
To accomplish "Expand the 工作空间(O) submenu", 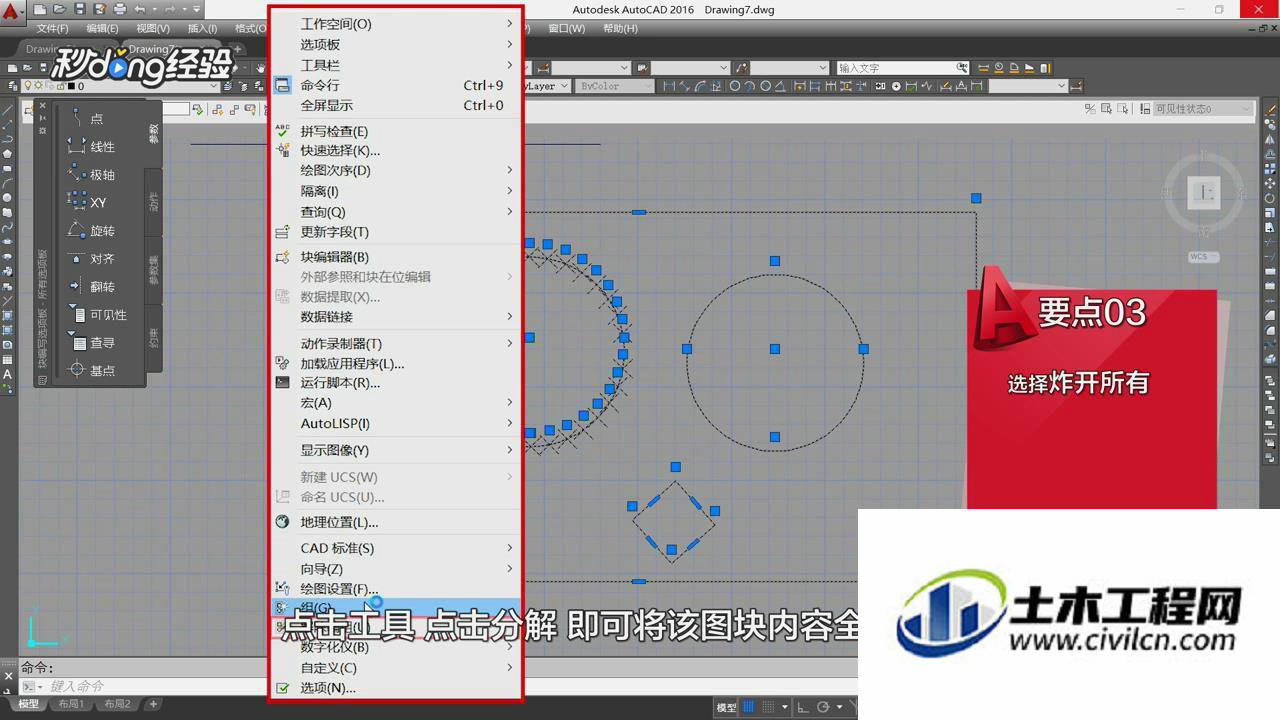I will pos(395,23).
